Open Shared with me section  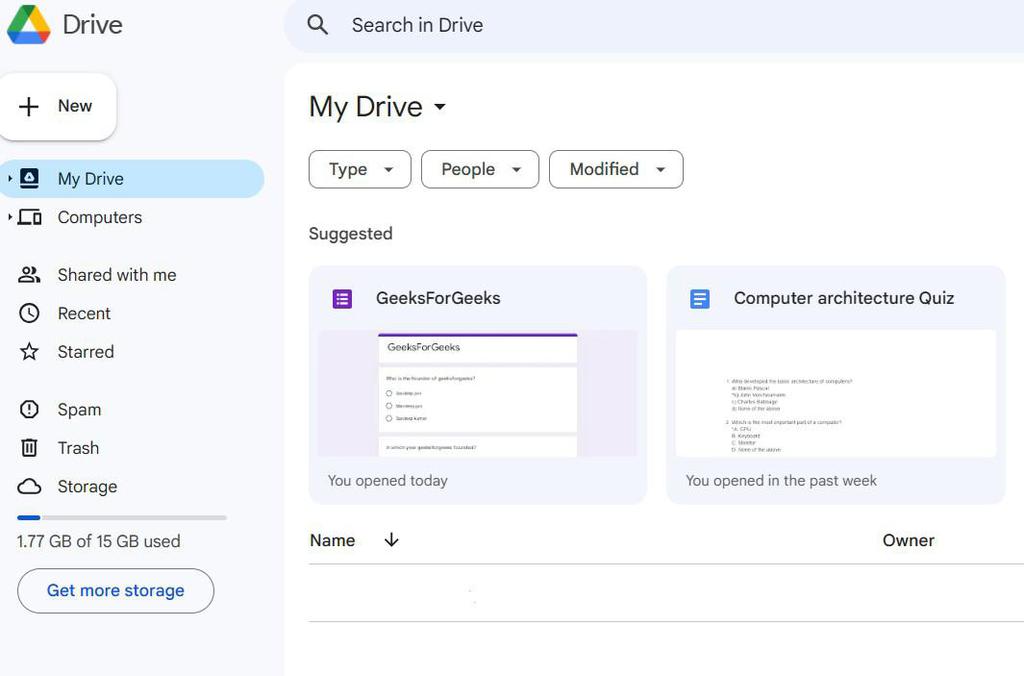(x=116, y=275)
